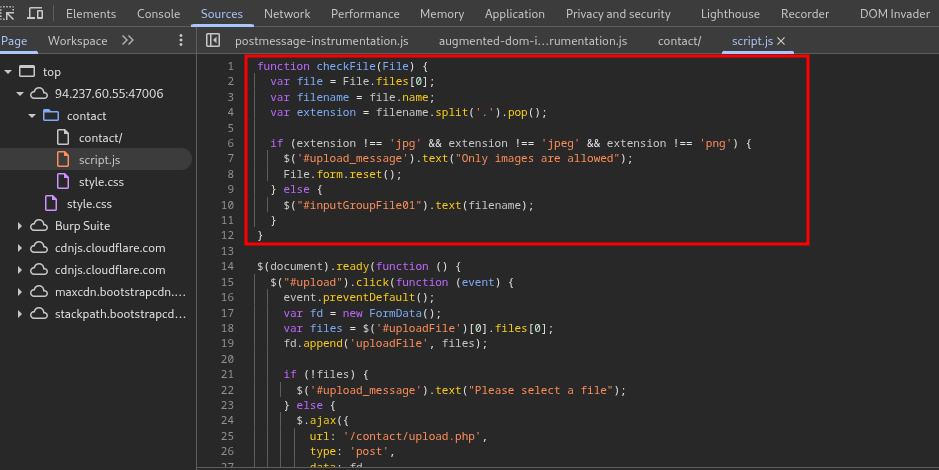Open the Console panel tab
This screenshot has height=470, width=939.
[x=158, y=14]
